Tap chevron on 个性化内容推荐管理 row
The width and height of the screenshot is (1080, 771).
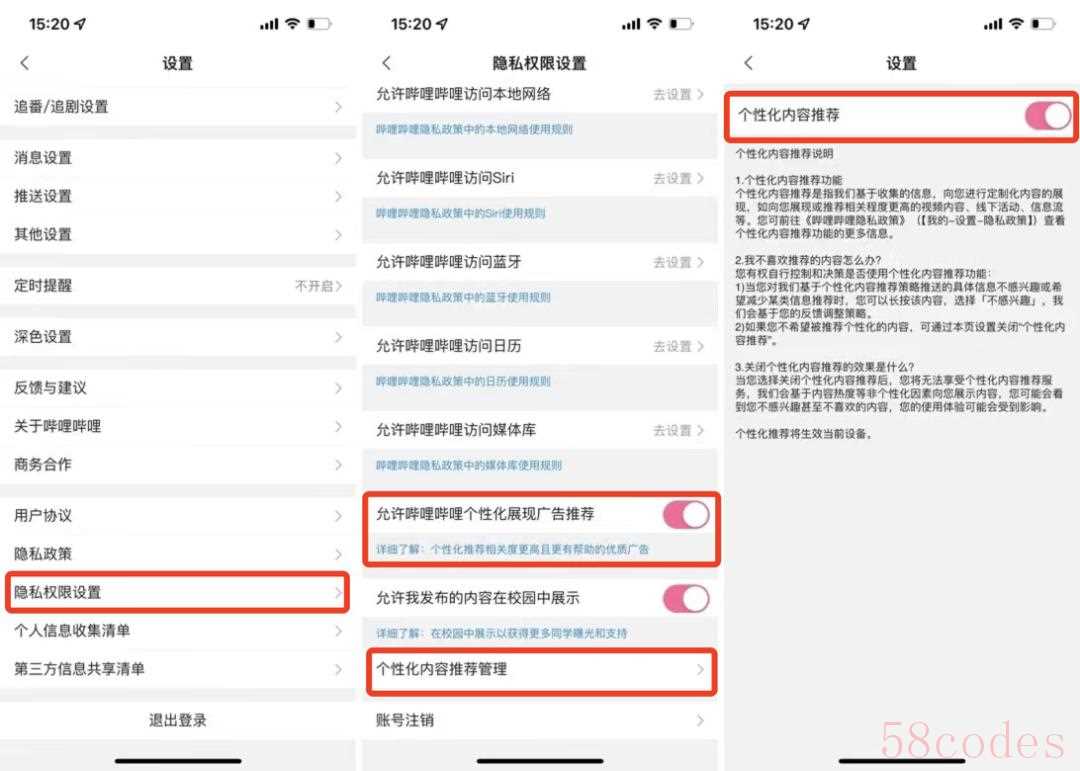(700, 669)
